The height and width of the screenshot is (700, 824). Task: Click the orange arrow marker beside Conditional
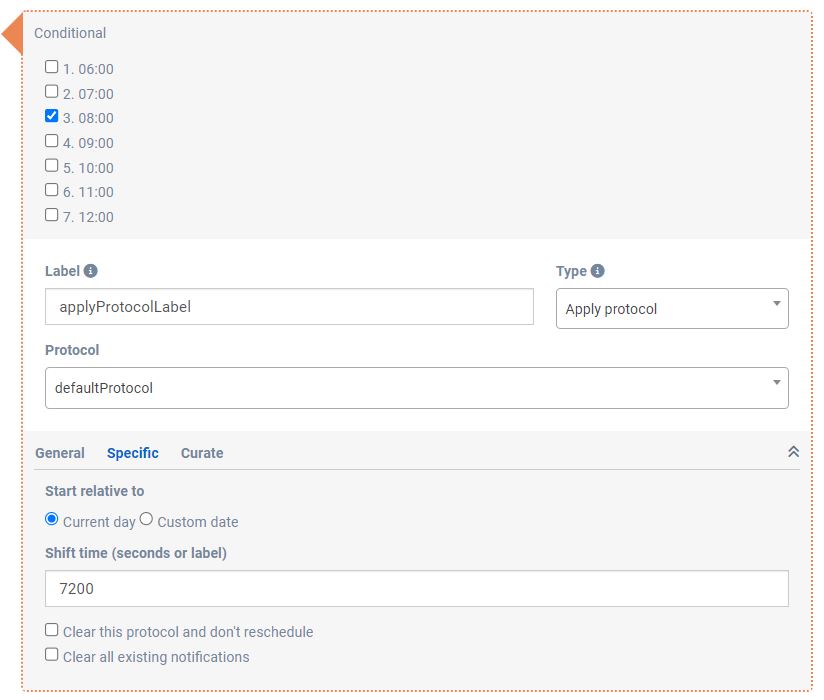click(x=13, y=35)
